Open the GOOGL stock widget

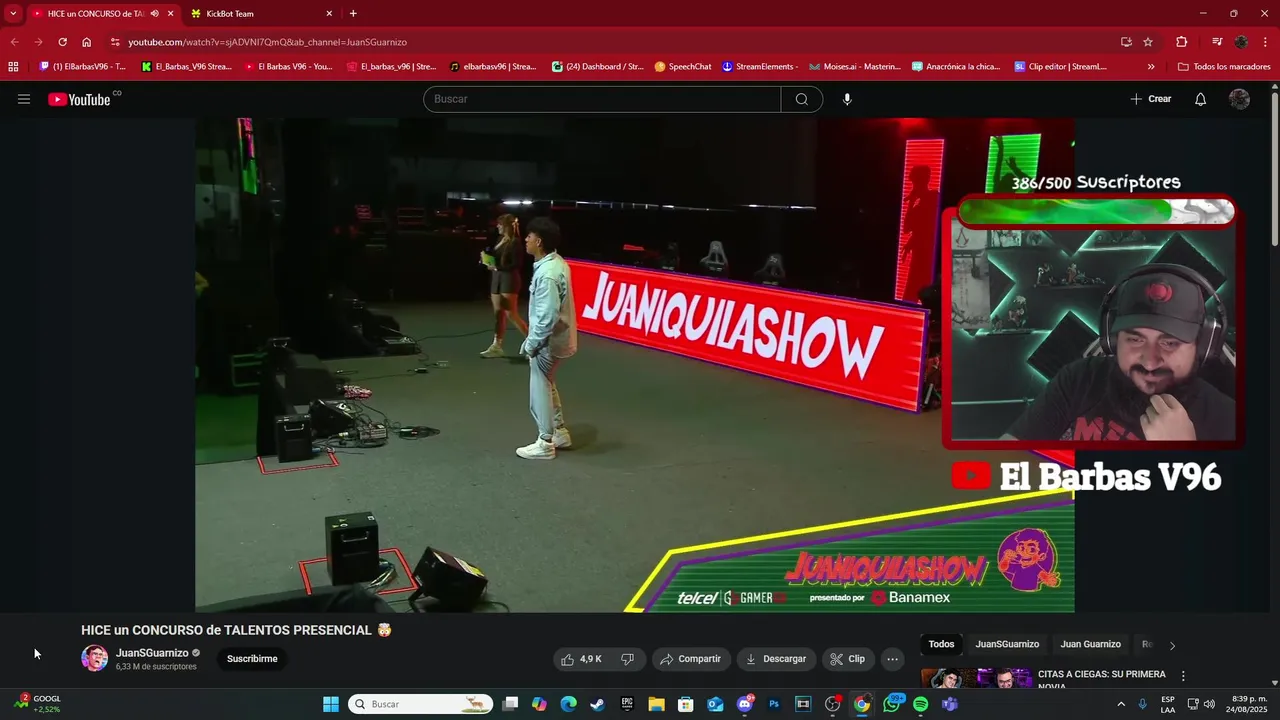click(38, 704)
